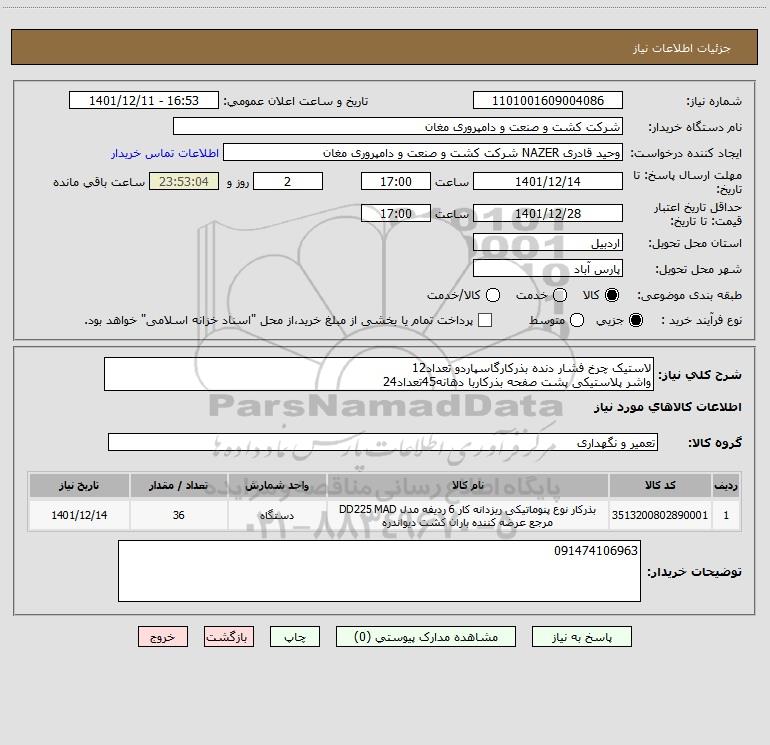Click the need number field 1101001609004086
This screenshot has height=745, width=770.
(x=548, y=101)
